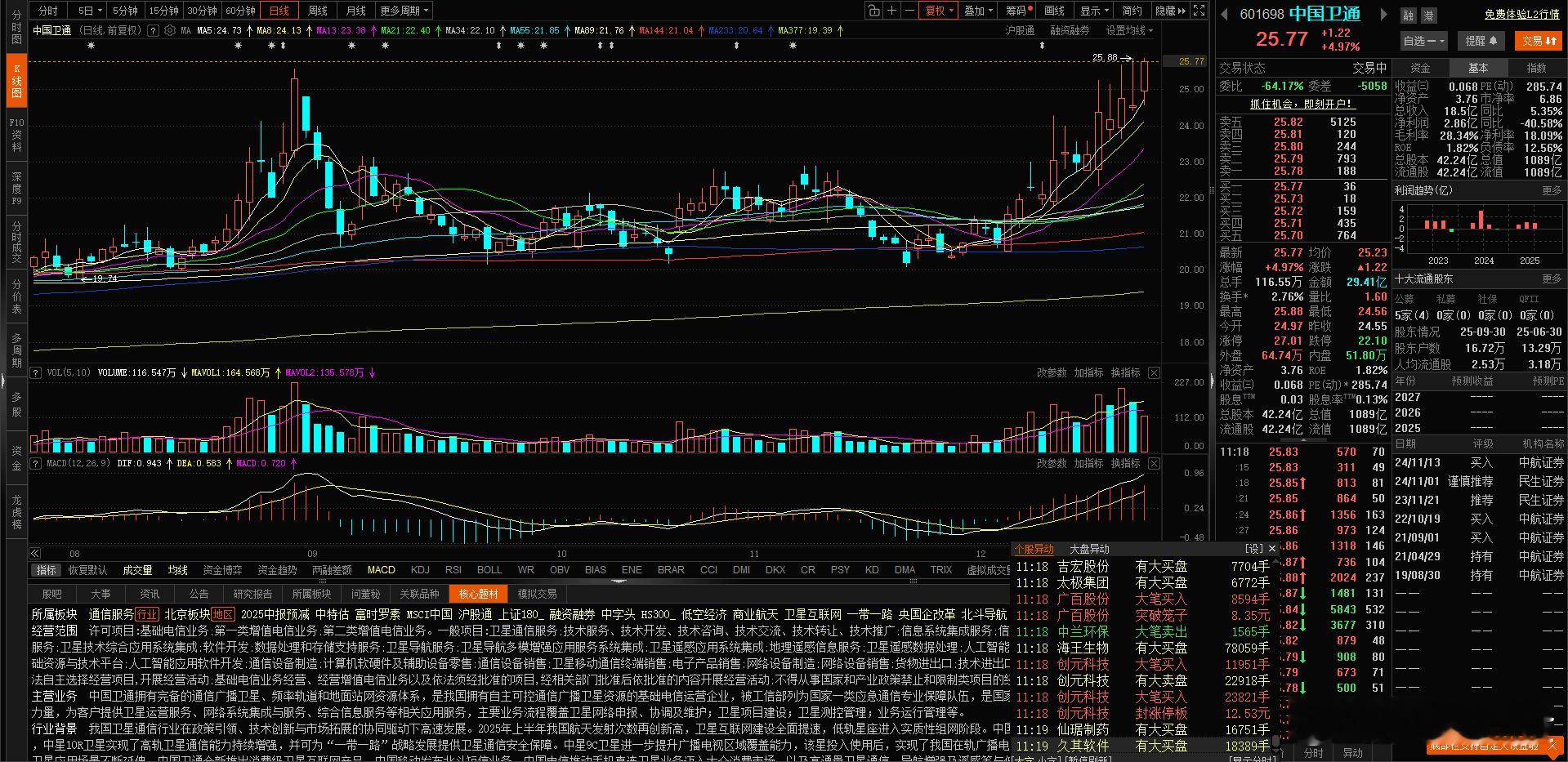Switch to the 指数 tab in right panel
The height and width of the screenshot is (762, 1568).
click(1536, 68)
